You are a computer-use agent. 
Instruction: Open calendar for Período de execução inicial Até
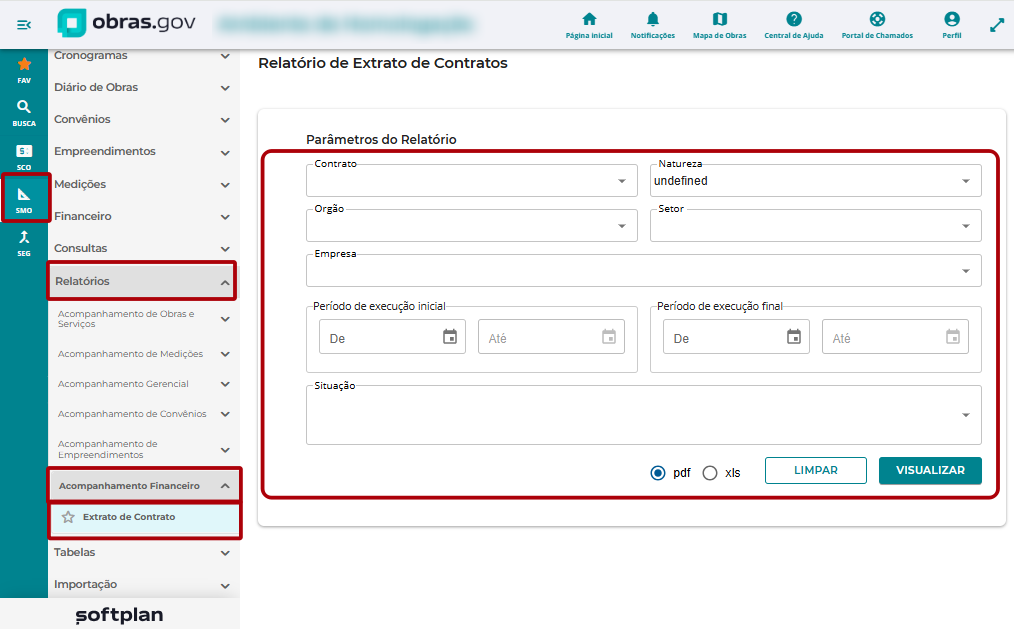tap(609, 336)
